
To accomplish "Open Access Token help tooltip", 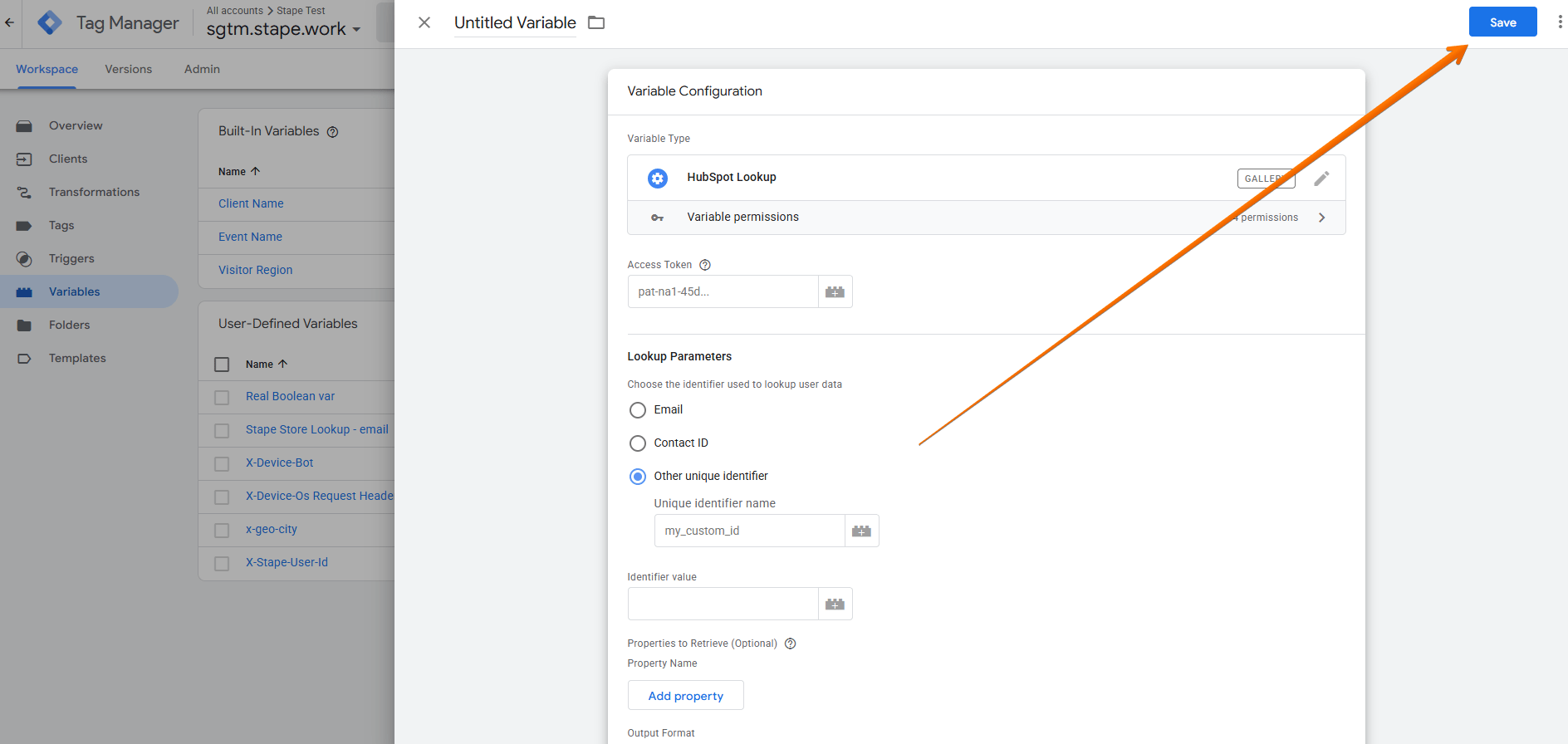I will point(705,265).
